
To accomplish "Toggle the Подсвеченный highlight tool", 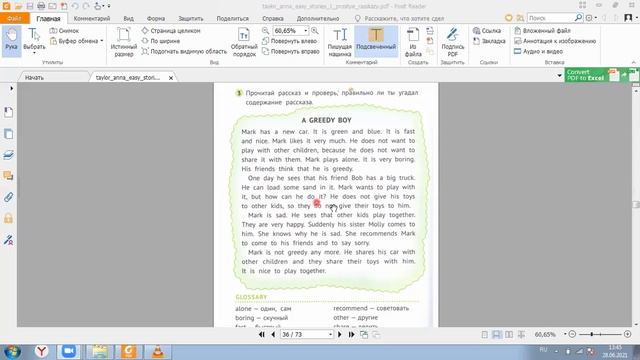I will click(x=376, y=40).
